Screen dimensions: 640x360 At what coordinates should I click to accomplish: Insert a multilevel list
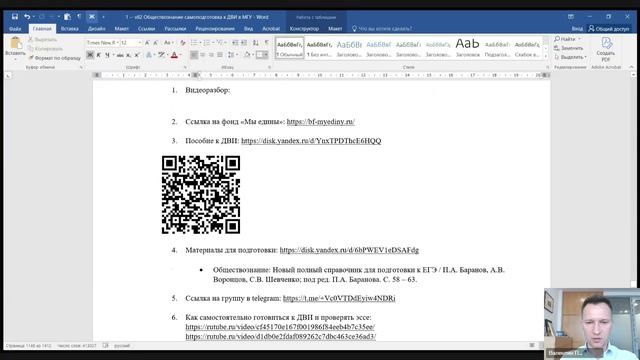pos(220,42)
